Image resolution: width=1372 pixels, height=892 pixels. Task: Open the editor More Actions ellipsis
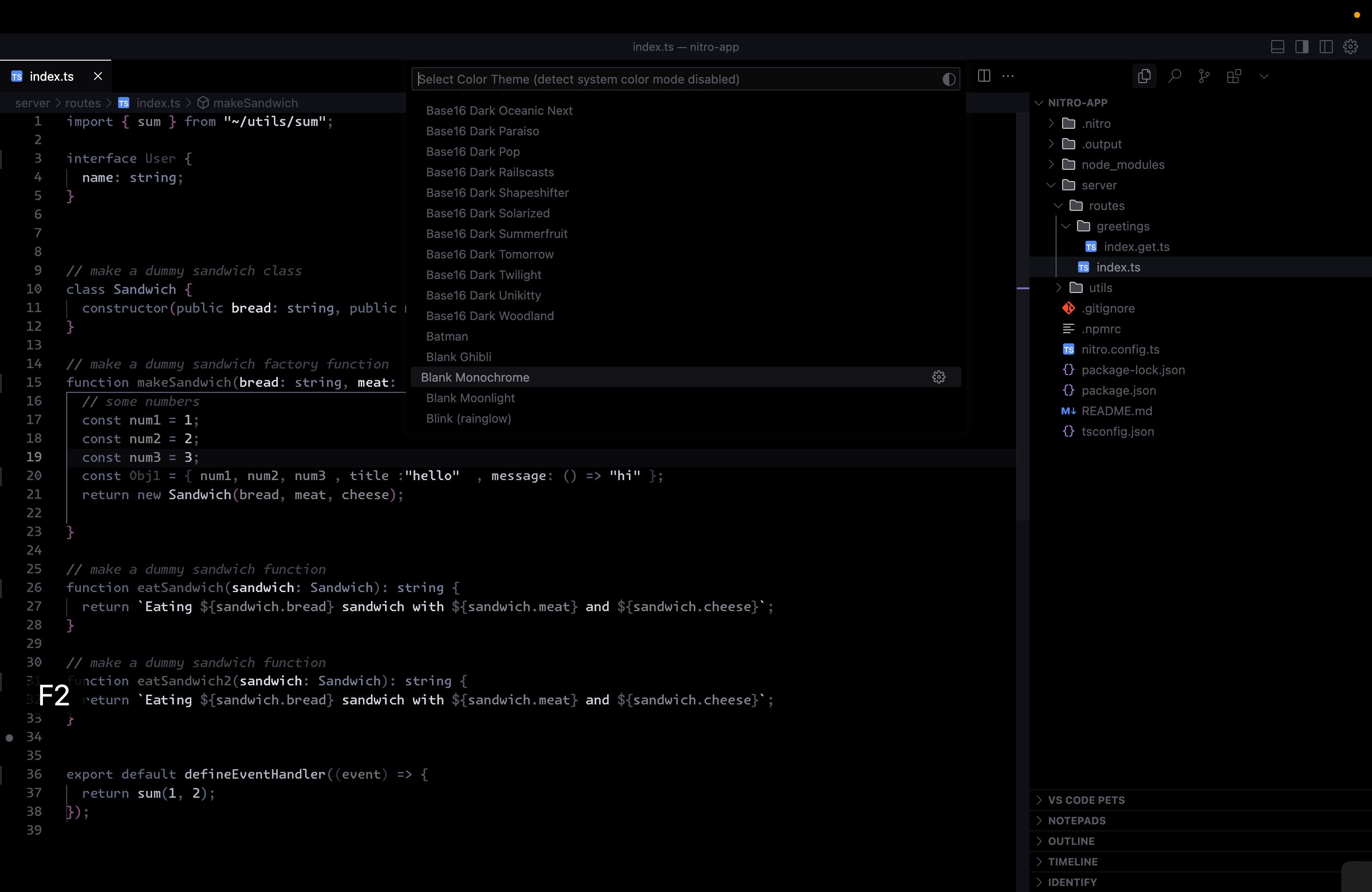point(1008,76)
